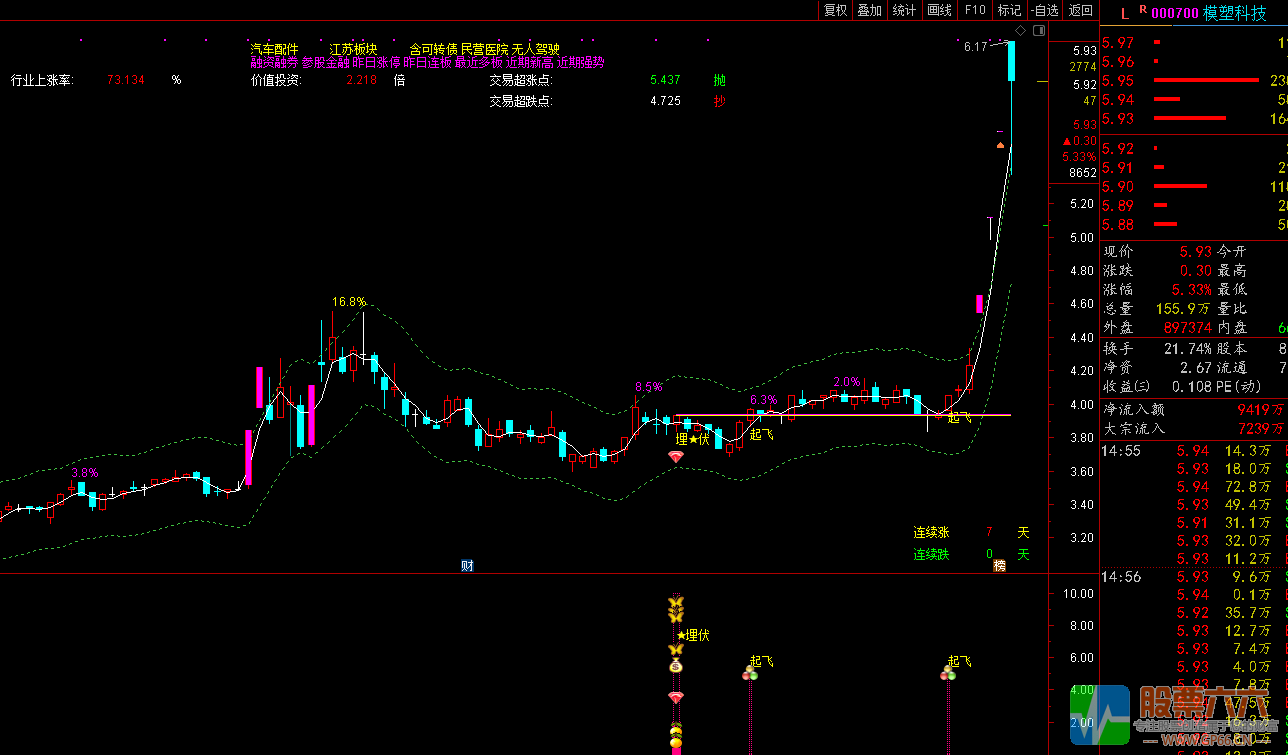Select the 画线 drawing tool
This screenshot has width=1288, height=755.
coord(939,10)
